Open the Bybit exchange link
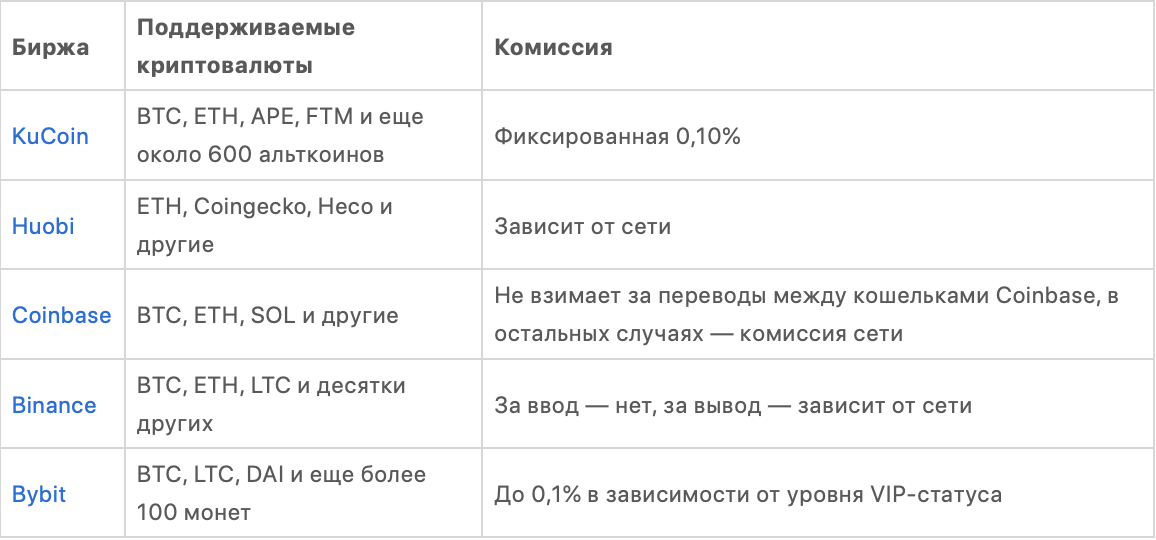The image size is (1156, 540). coord(39,495)
